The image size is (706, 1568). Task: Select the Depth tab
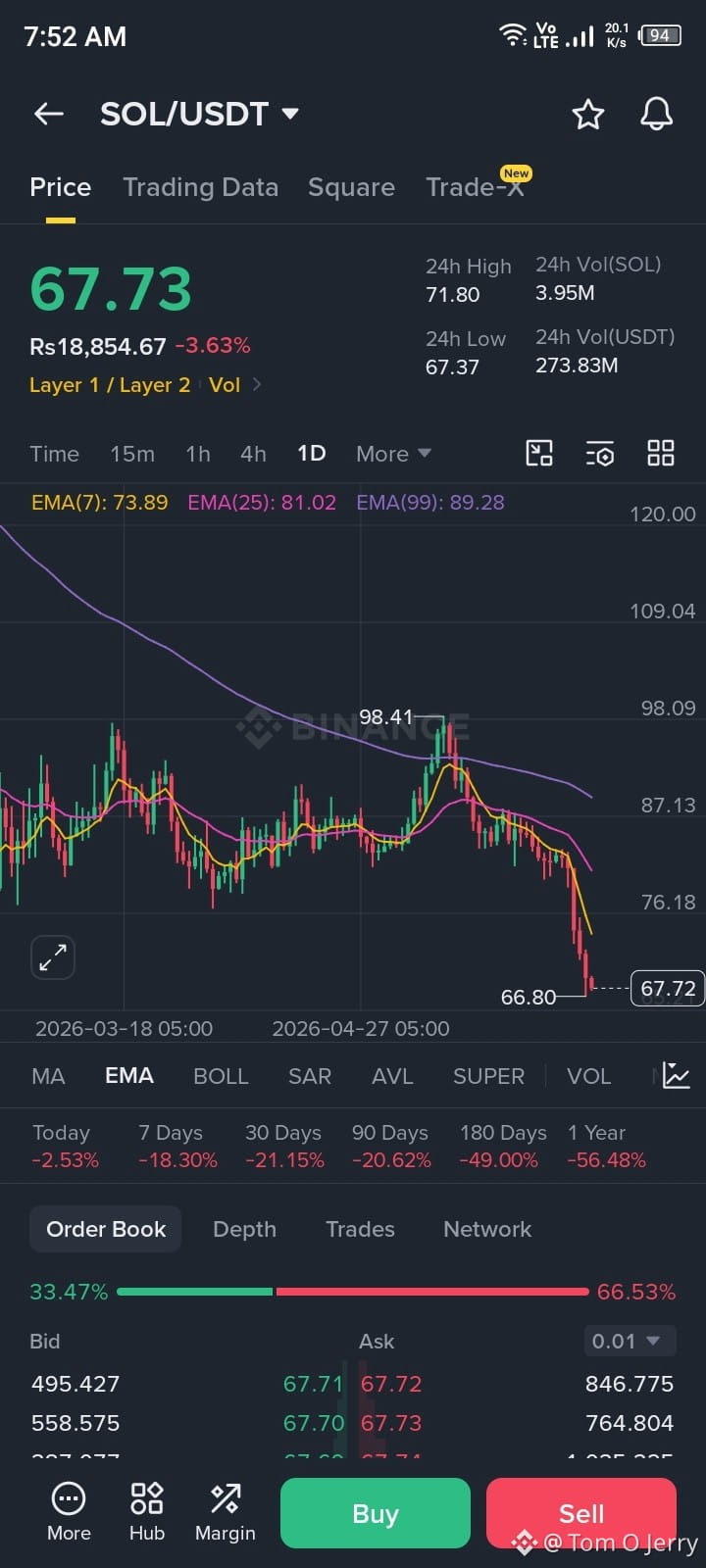pyautogui.click(x=245, y=1229)
